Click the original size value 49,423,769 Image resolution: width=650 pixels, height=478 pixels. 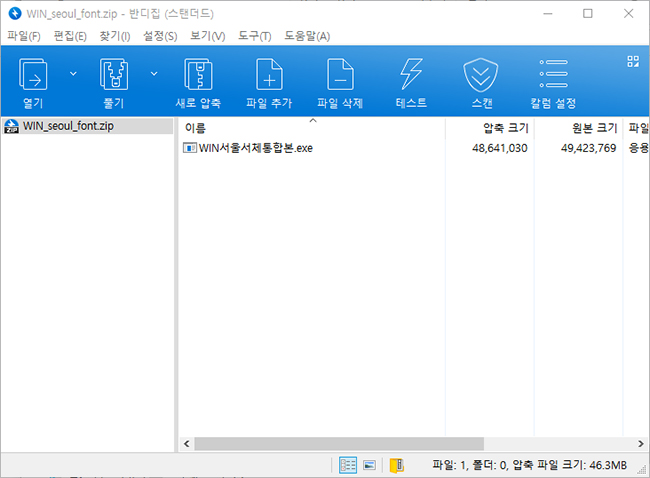coord(588,148)
